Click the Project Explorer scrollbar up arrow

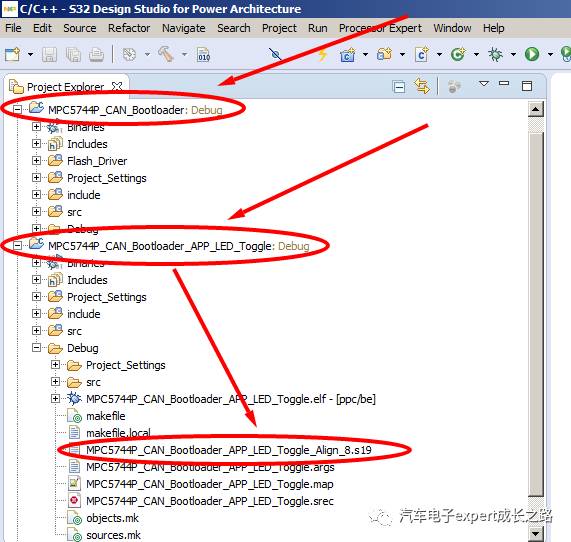pyautogui.click(x=536, y=109)
